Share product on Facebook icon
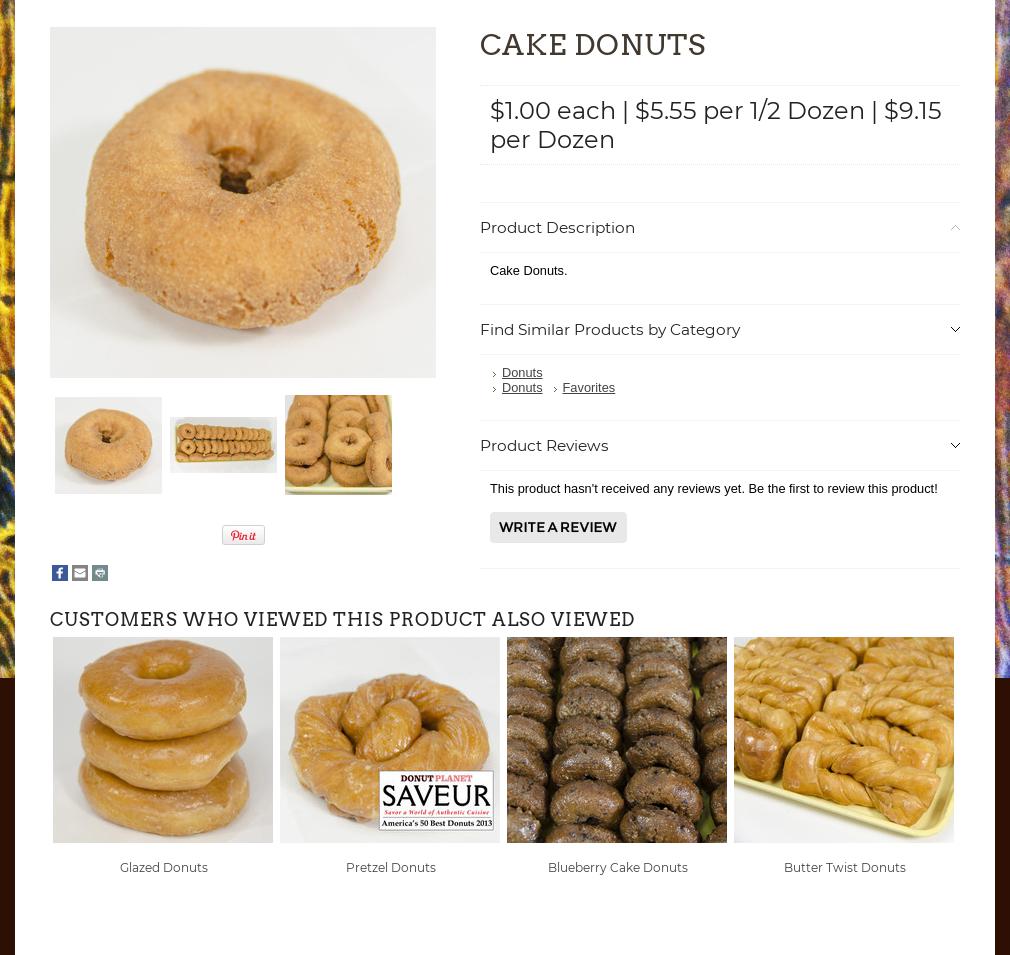Viewport: 1010px width, 955px height. click(60, 573)
